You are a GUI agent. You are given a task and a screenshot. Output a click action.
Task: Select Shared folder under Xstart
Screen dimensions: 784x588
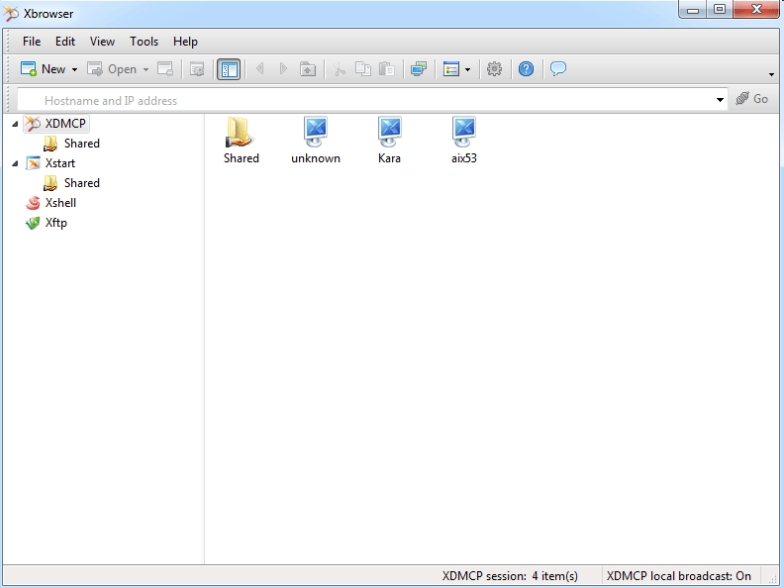coord(72,183)
